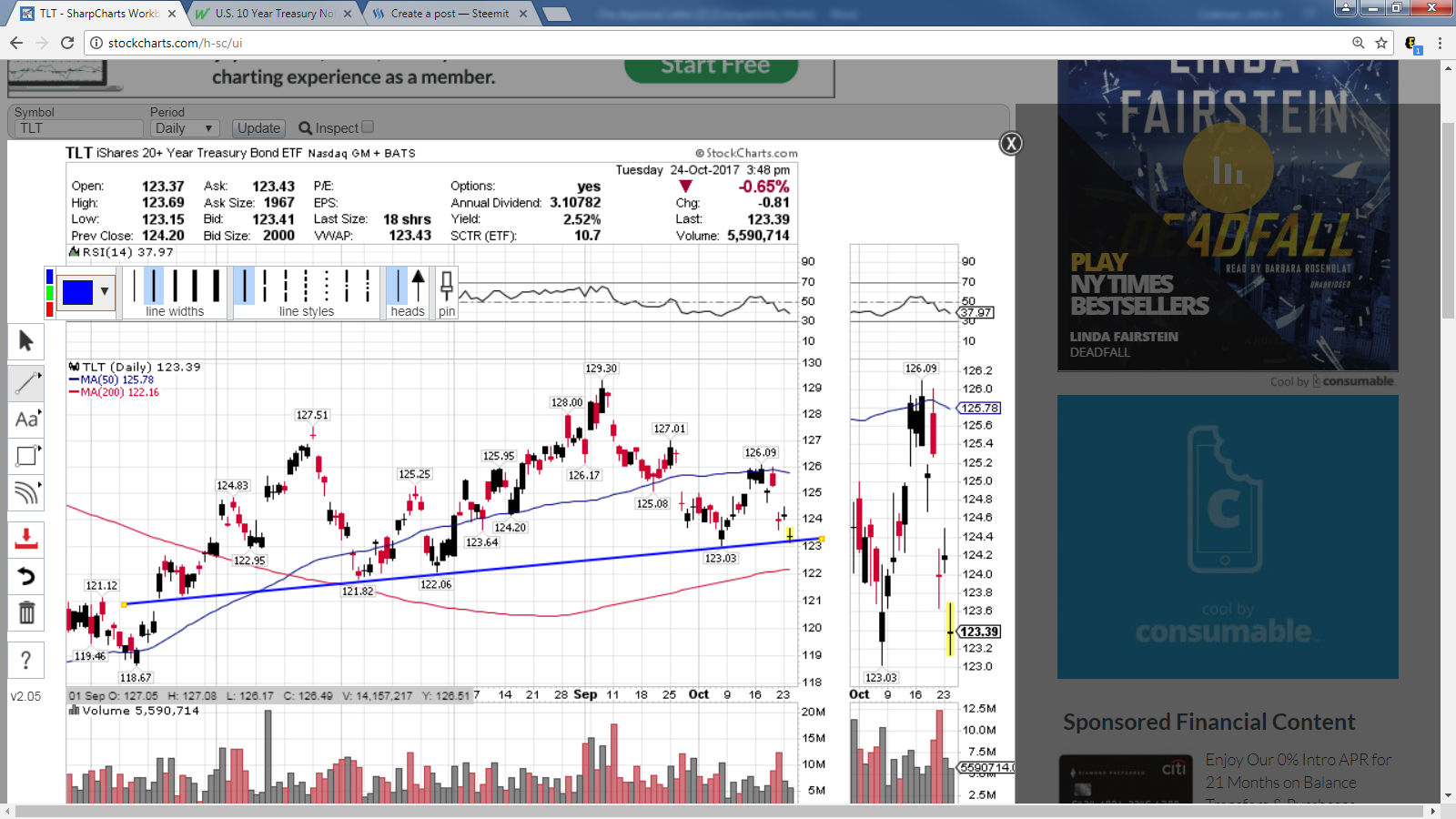This screenshot has width=1456, height=819.
Task: Click the StockCharts.com credit text
Action: tap(747, 154)
